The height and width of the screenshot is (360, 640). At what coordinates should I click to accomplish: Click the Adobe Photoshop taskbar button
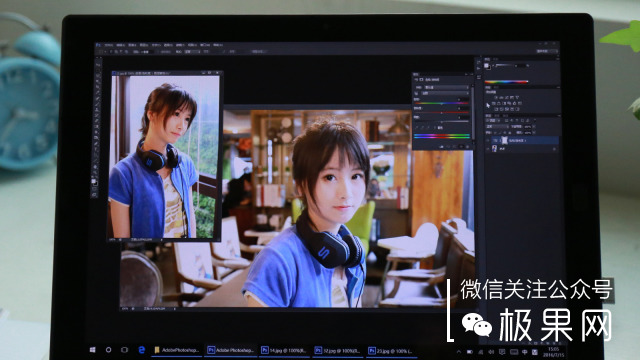[x=231, y=350]
